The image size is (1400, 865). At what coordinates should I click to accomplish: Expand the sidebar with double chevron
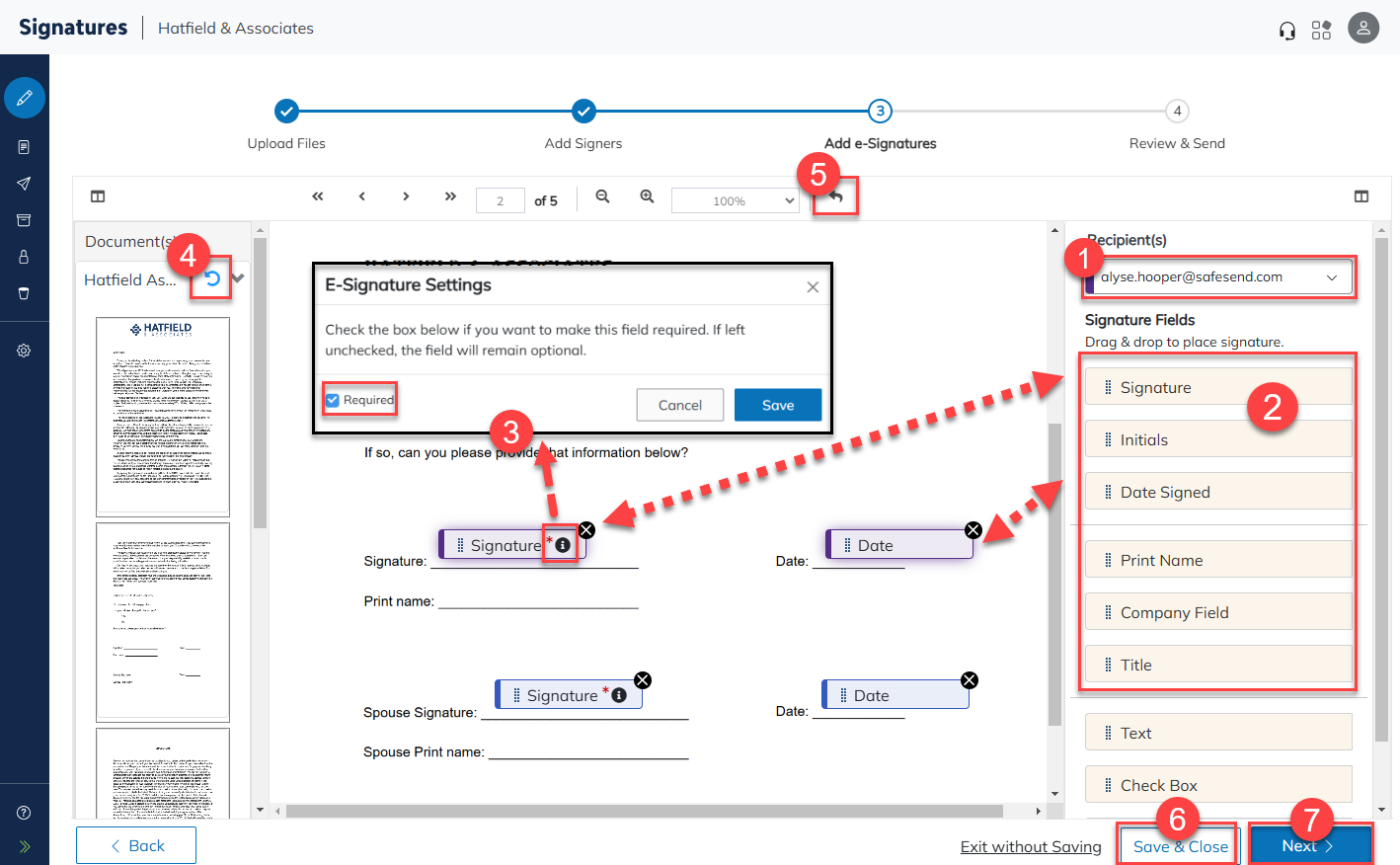coord(24,846)
